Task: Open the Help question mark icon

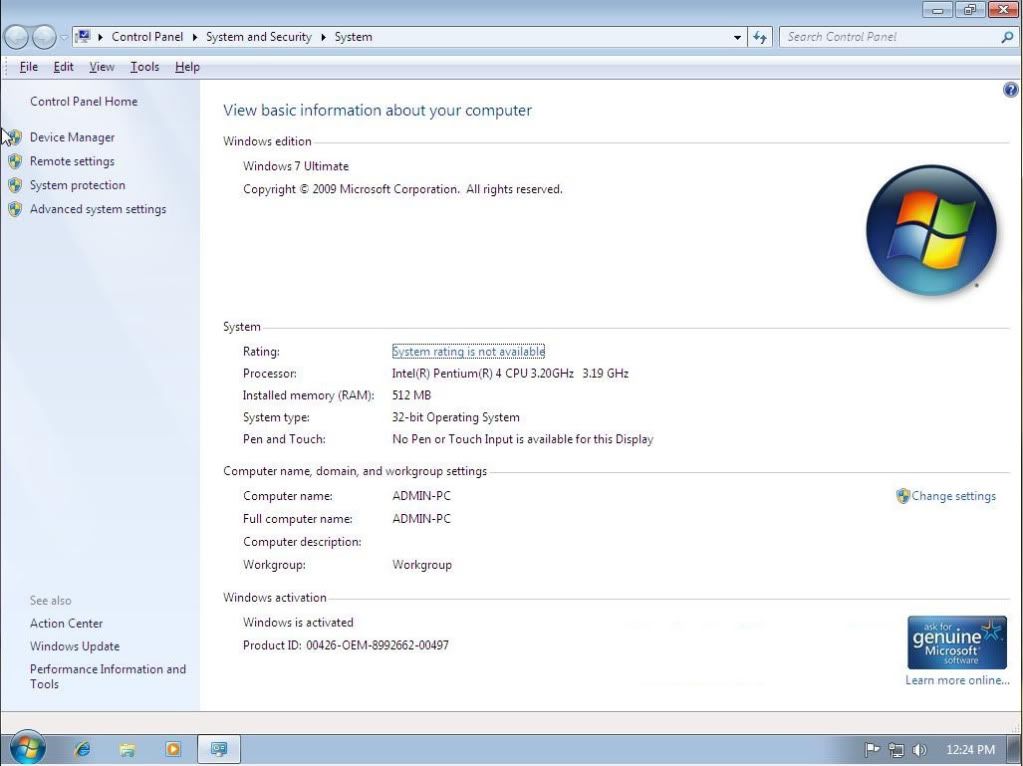Action: pos(1010,90)
